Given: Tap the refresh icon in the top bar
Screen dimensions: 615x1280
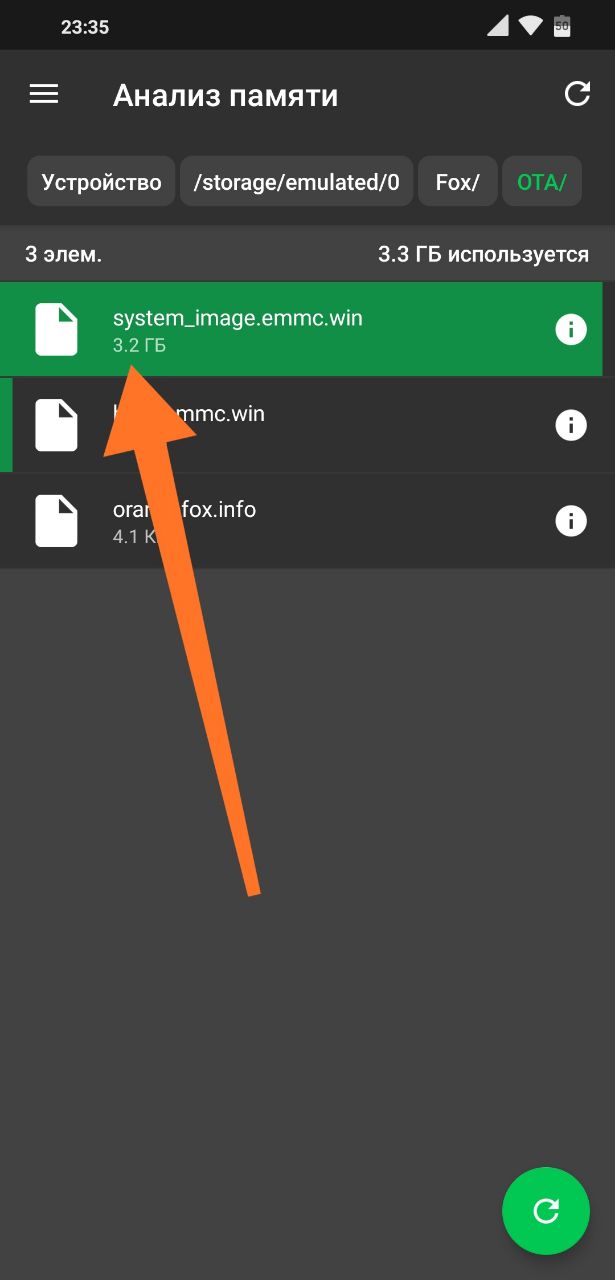Looking at the screenshot, I should [577, 94].
